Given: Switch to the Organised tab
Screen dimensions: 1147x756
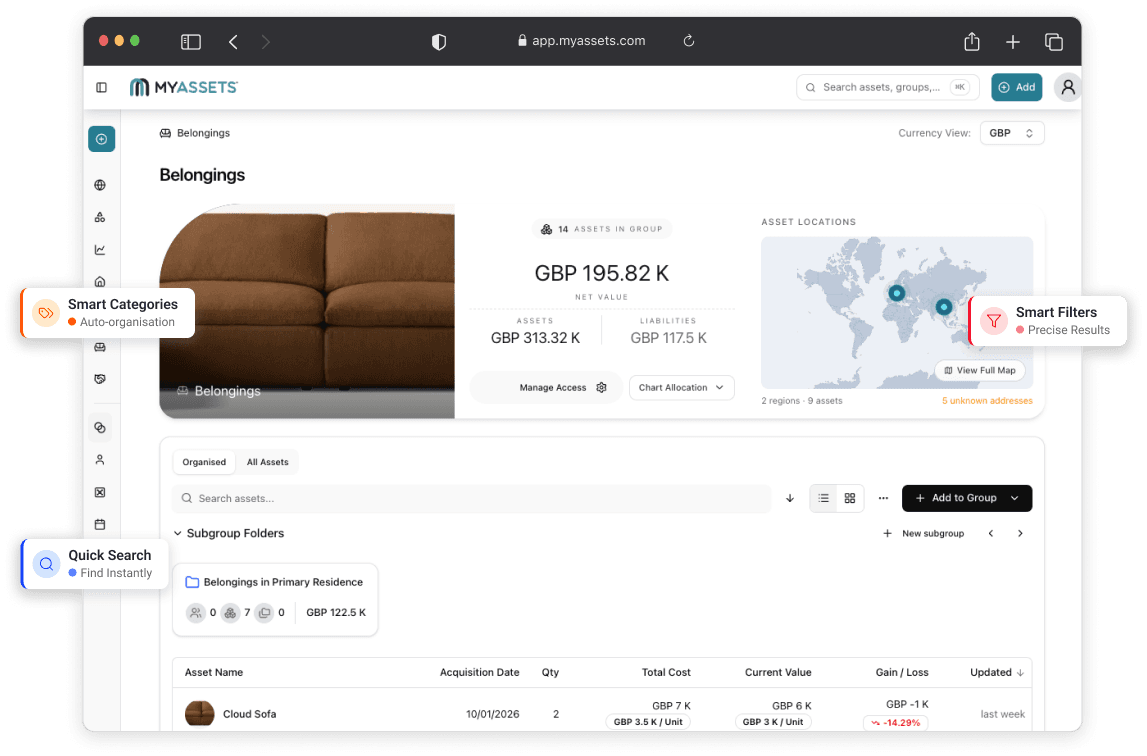Looking at the screenshot, I should point(204,462).
